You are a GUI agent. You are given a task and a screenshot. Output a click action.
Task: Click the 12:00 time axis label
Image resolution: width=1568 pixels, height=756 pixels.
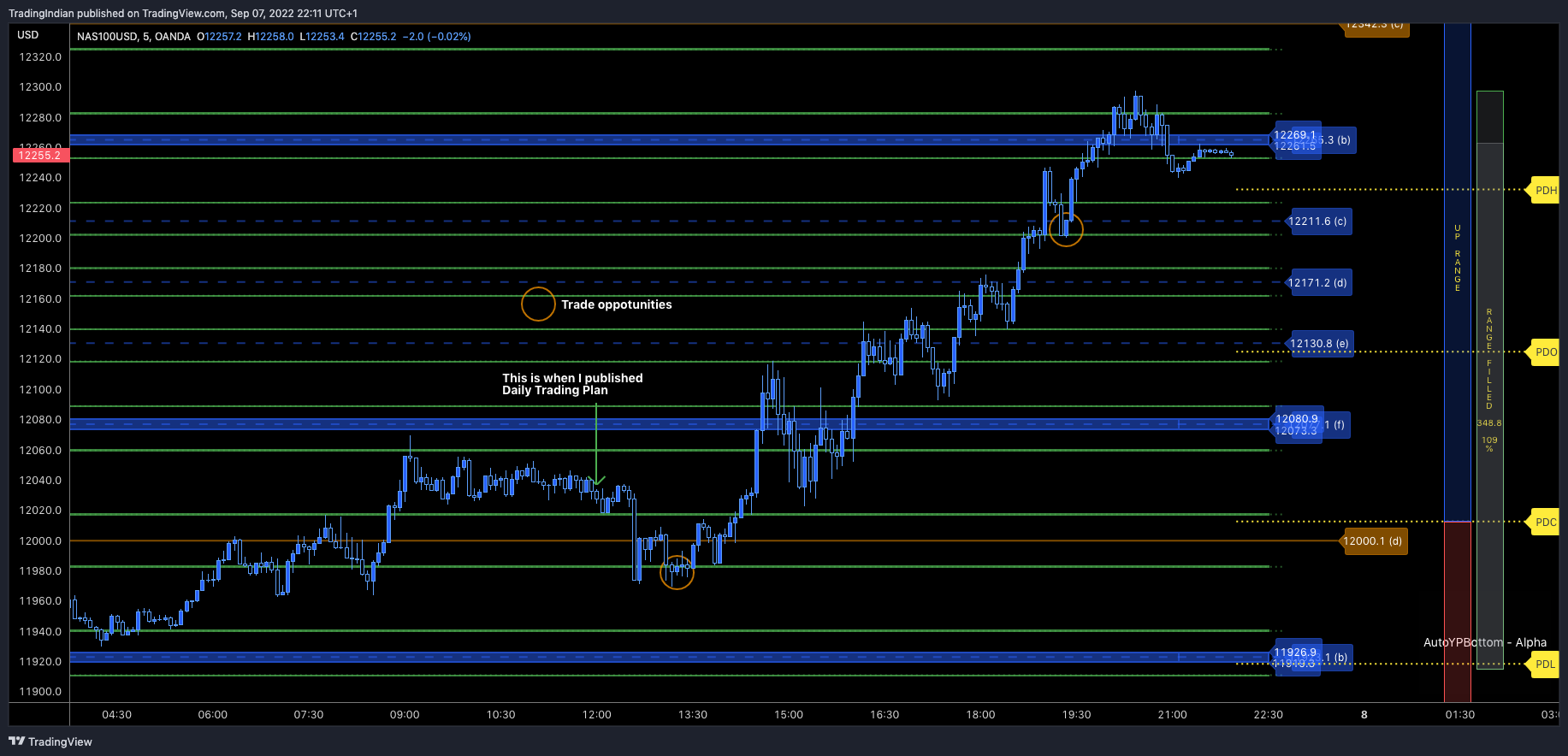coord(597,715)
